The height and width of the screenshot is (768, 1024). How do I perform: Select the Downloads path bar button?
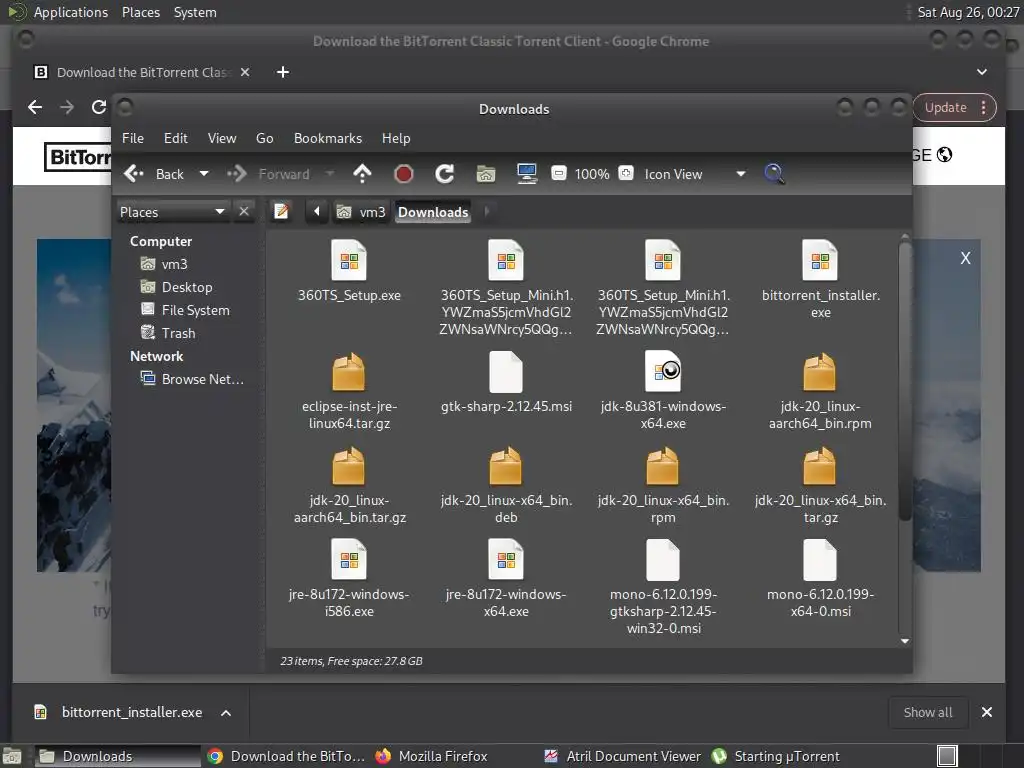tap(433, 212)
